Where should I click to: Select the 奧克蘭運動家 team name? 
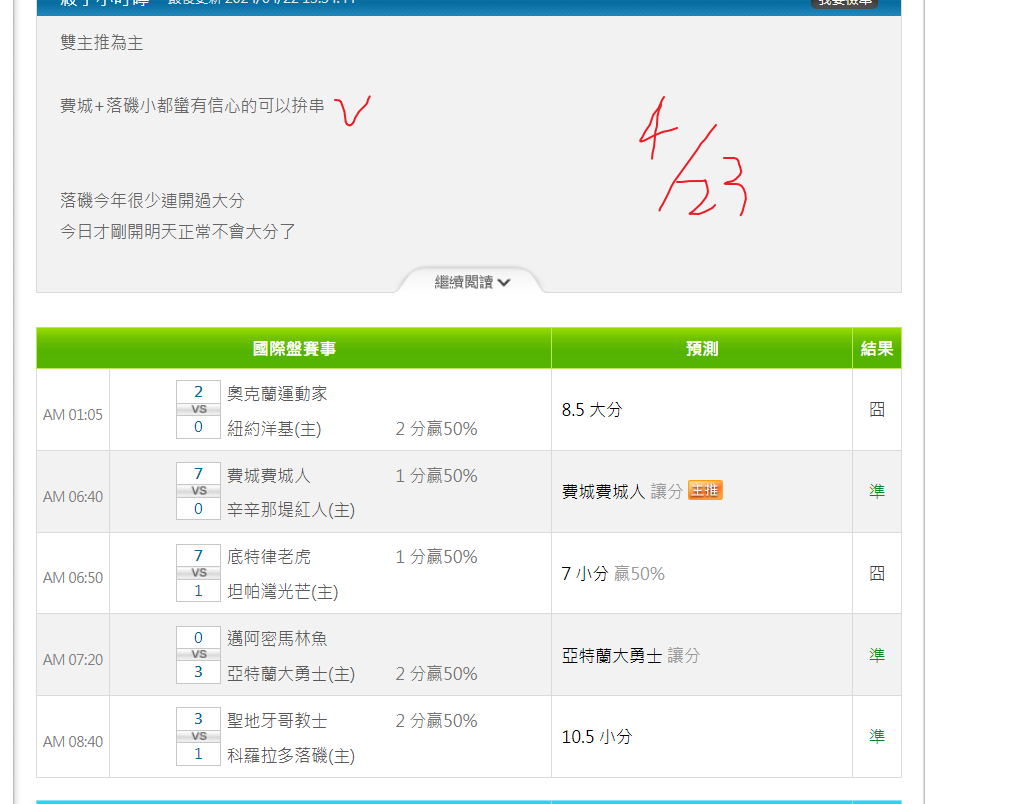point(277,394)
